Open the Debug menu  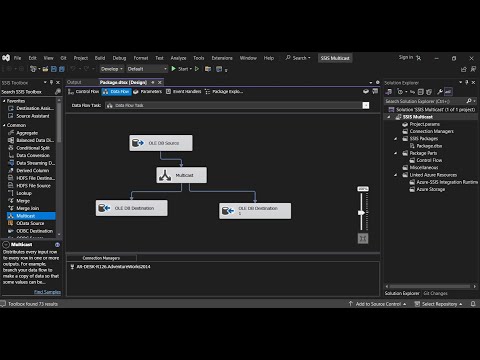click(119, 58)
